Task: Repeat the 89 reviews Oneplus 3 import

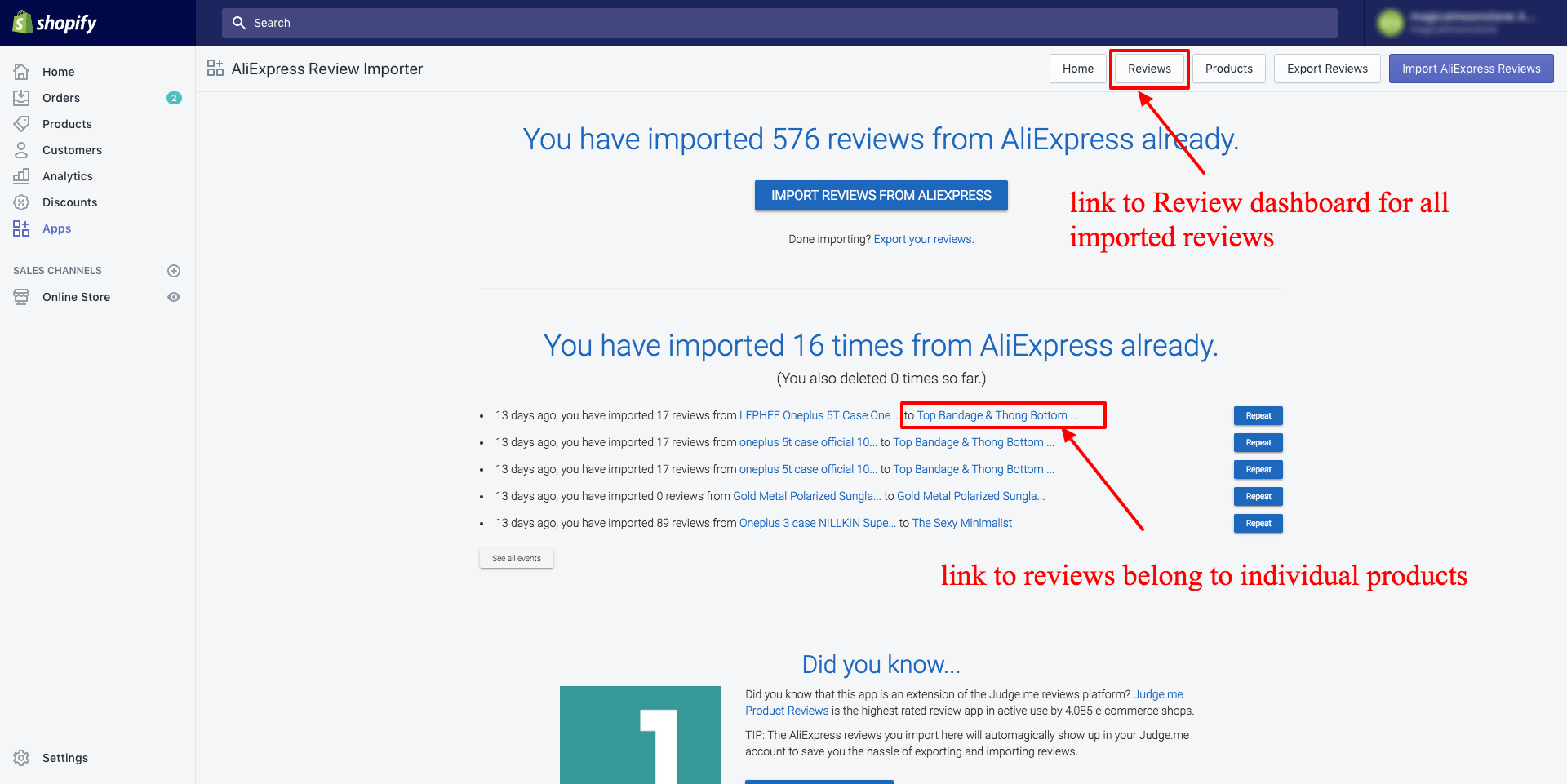Action: [x=1258, y=524]
